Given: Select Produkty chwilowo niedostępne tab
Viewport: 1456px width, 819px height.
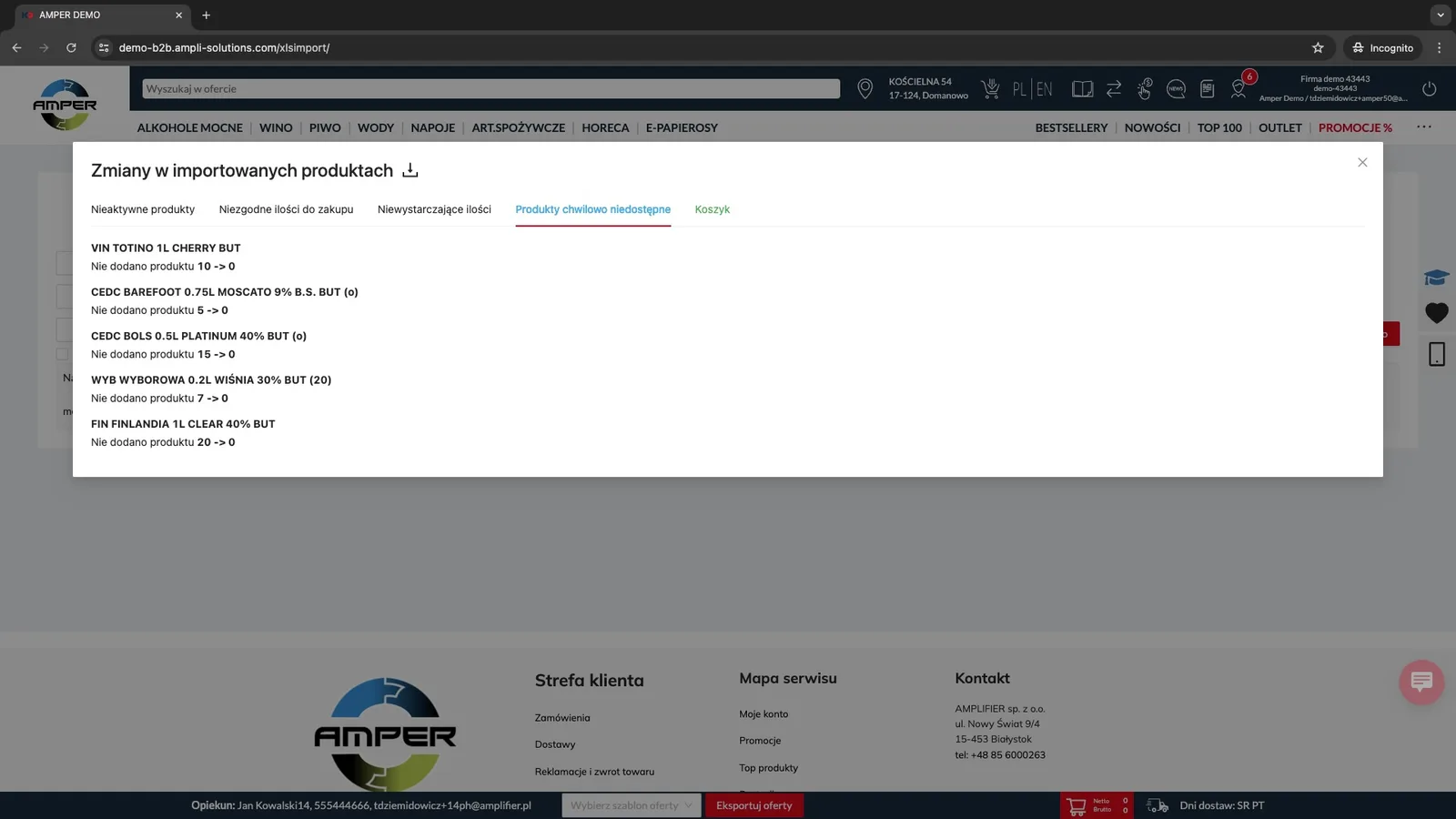Looking at the screenshot, I should pyautogui.click(x=592, y=209).
